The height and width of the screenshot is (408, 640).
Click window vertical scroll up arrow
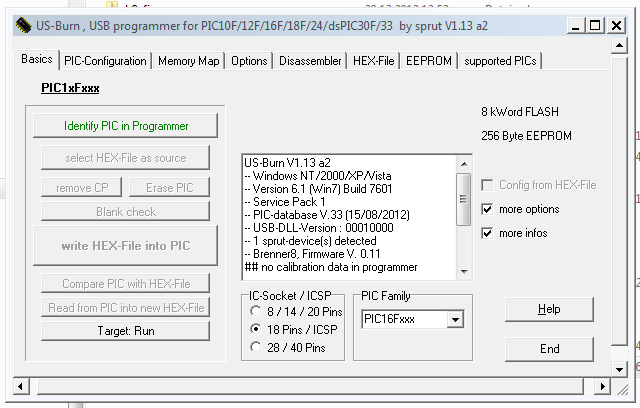point(619,45)
